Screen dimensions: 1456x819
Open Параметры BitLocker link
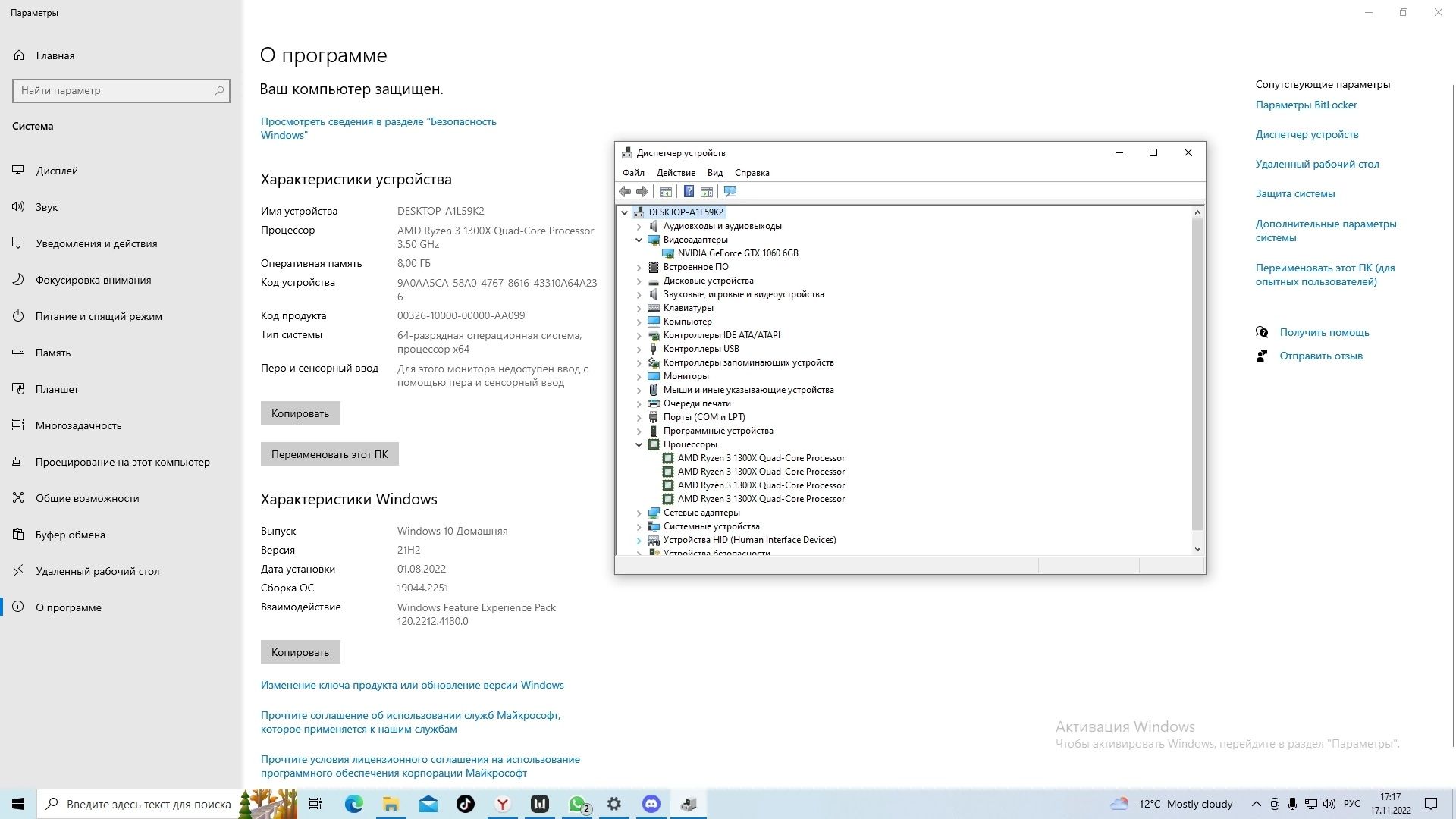tap(1306, 105)
